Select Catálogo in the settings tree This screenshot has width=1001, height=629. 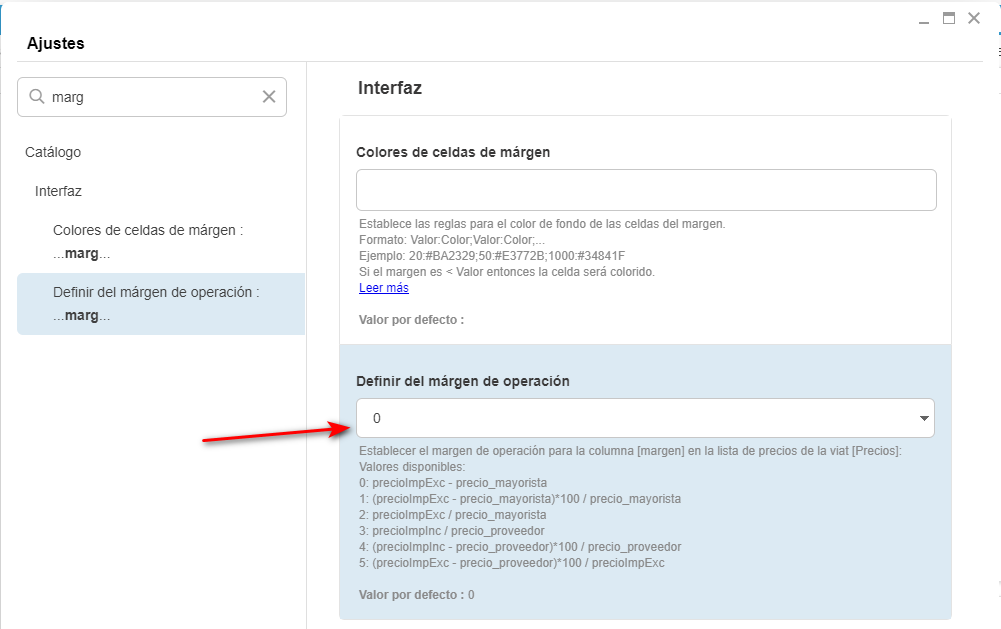pos(53,152)
